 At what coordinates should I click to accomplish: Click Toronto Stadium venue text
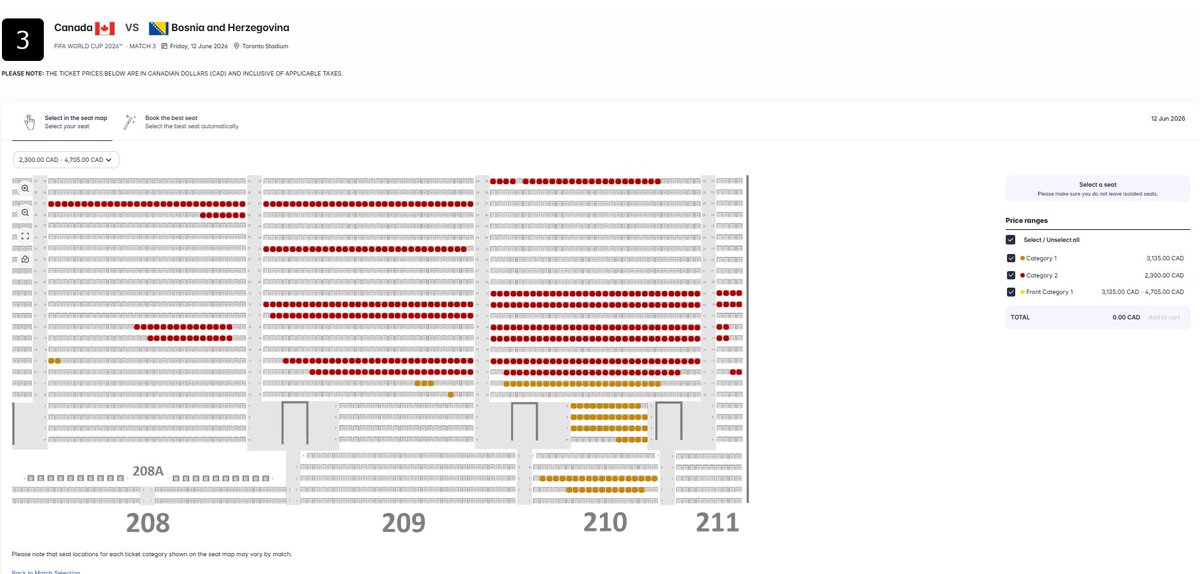(265, 46)
